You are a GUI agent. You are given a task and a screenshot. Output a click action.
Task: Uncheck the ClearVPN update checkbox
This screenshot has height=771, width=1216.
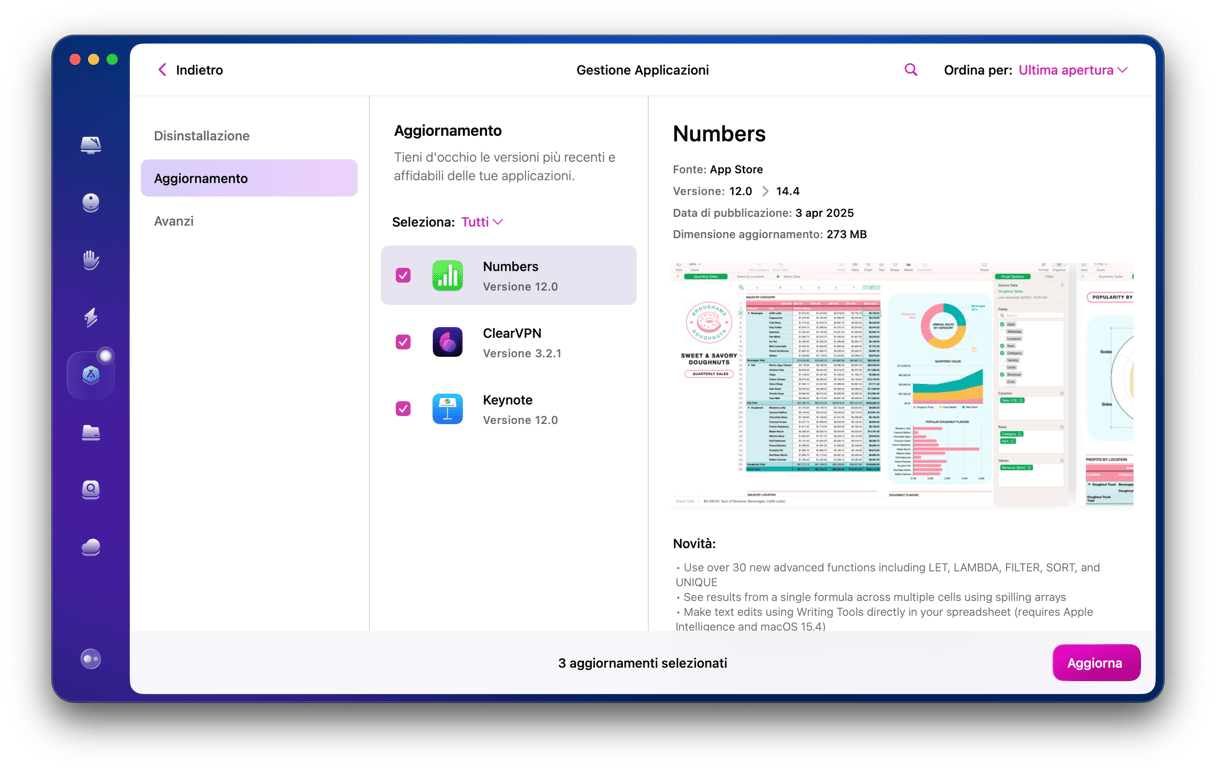point(403,342)
